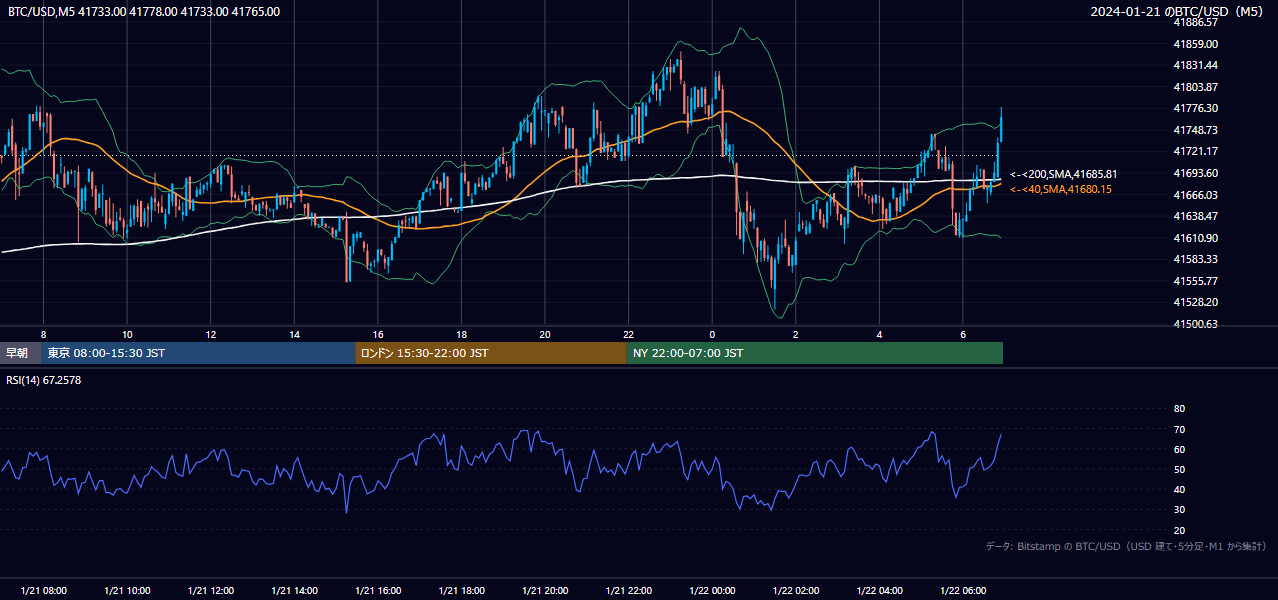
Task: Click the 41859.00 price axis label
Action: tap(1195, 44)
